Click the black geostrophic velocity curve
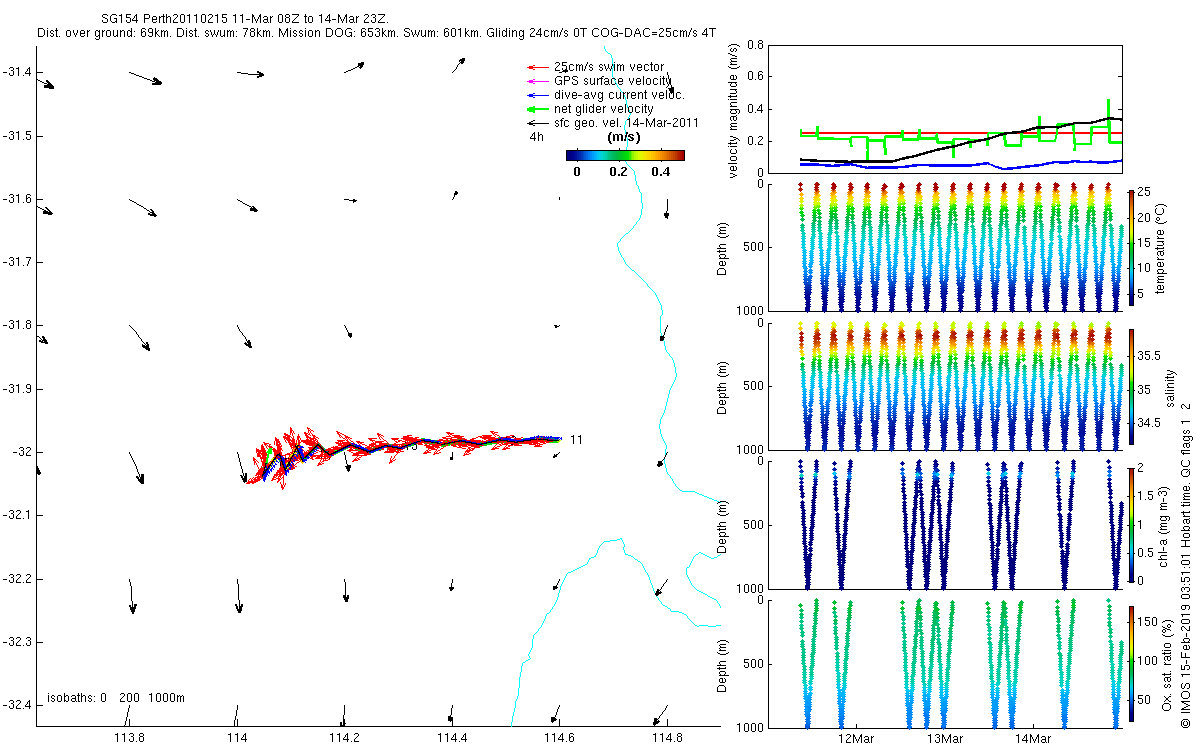 (x=960, y=140)
